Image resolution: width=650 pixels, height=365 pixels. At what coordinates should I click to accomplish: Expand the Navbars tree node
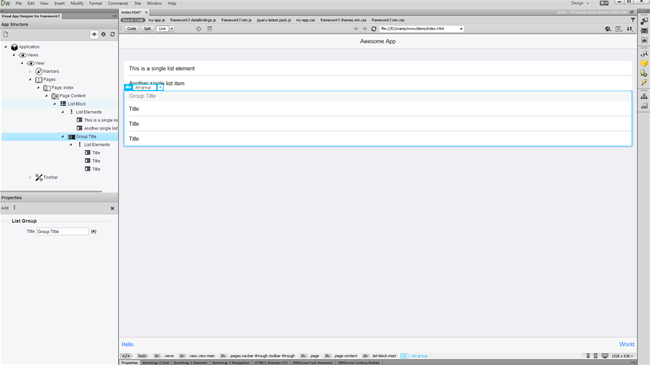point(30,71)
